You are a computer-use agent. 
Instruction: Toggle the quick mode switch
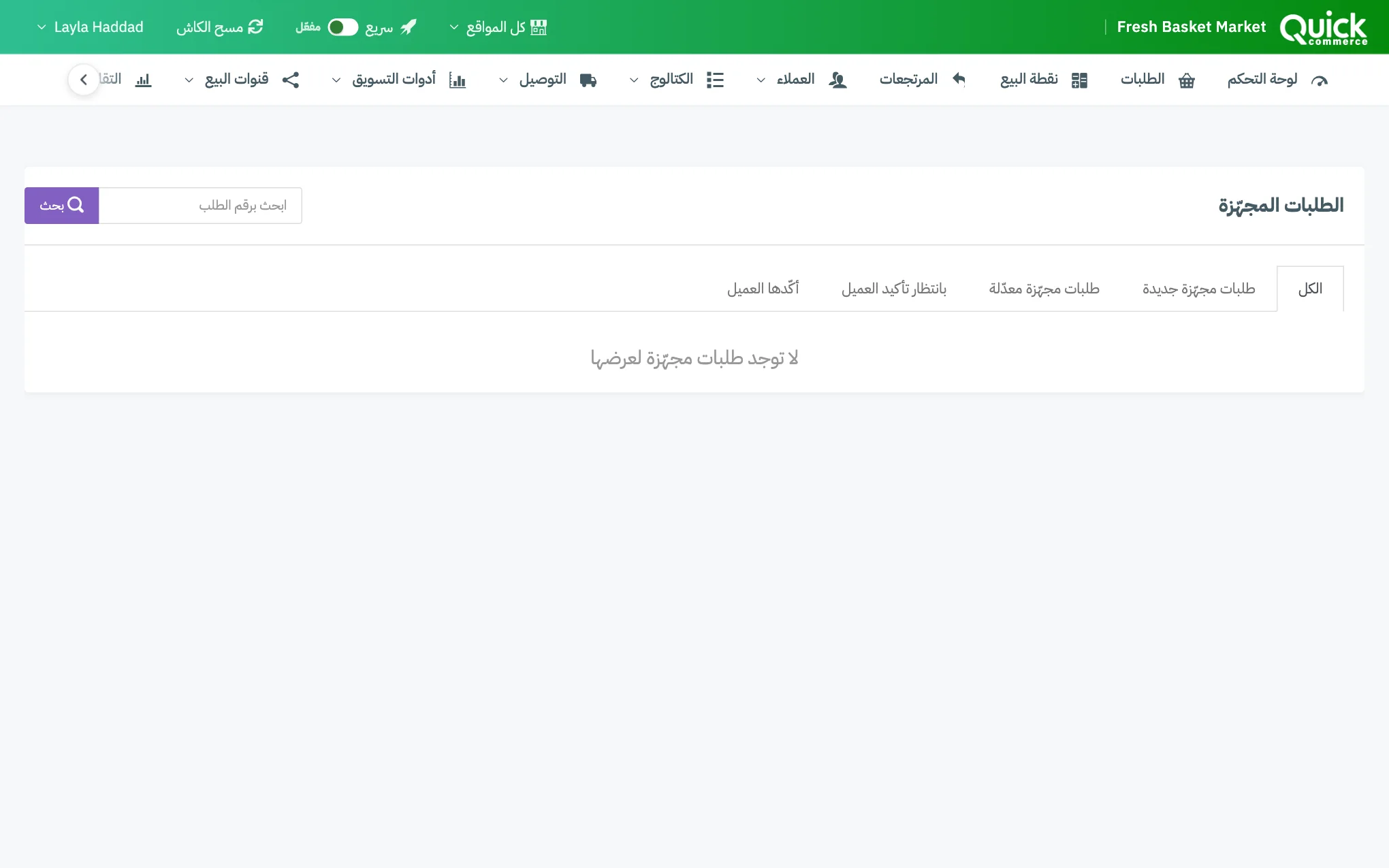coord(342,27)
